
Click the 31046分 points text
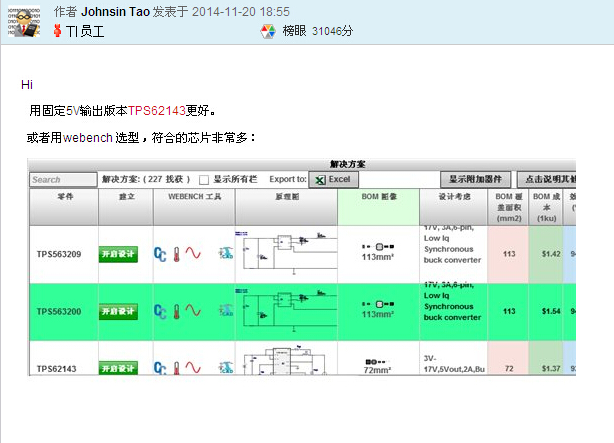tap(332, 31)
